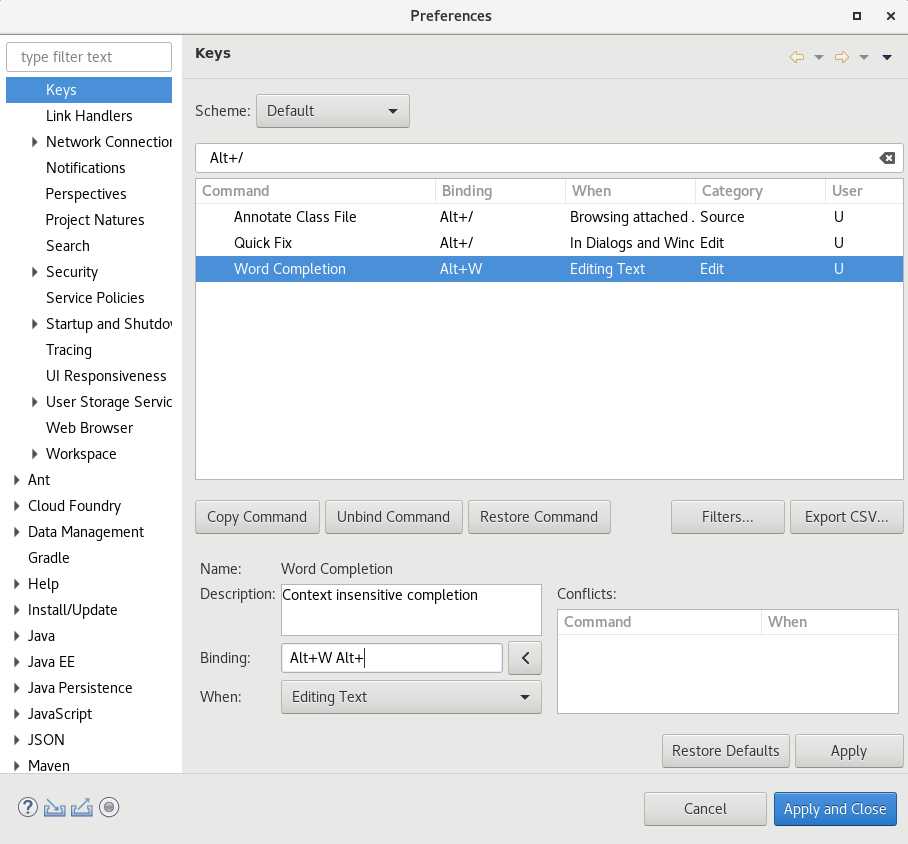This screenshot has width=908, height=844.
Task: Expand the Ant preferences node
Action: point(17,480)
